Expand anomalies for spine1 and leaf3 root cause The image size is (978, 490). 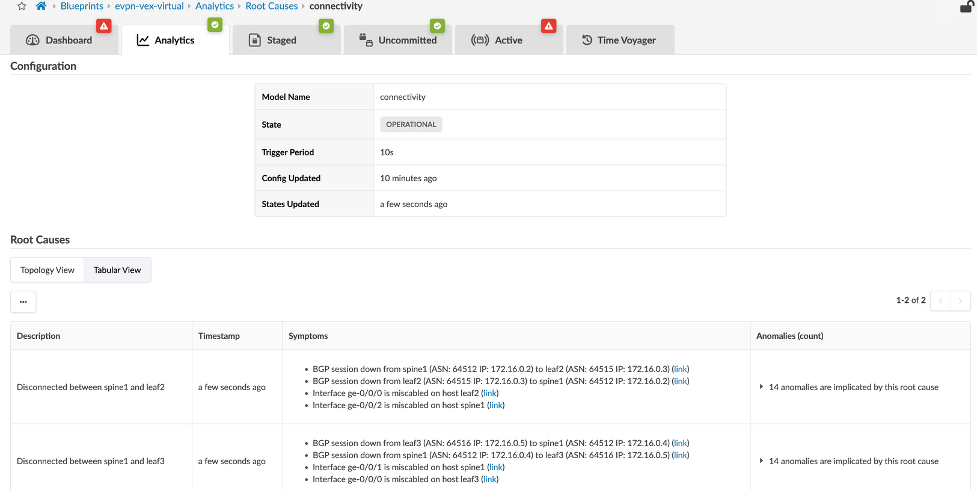click(761, 461)
